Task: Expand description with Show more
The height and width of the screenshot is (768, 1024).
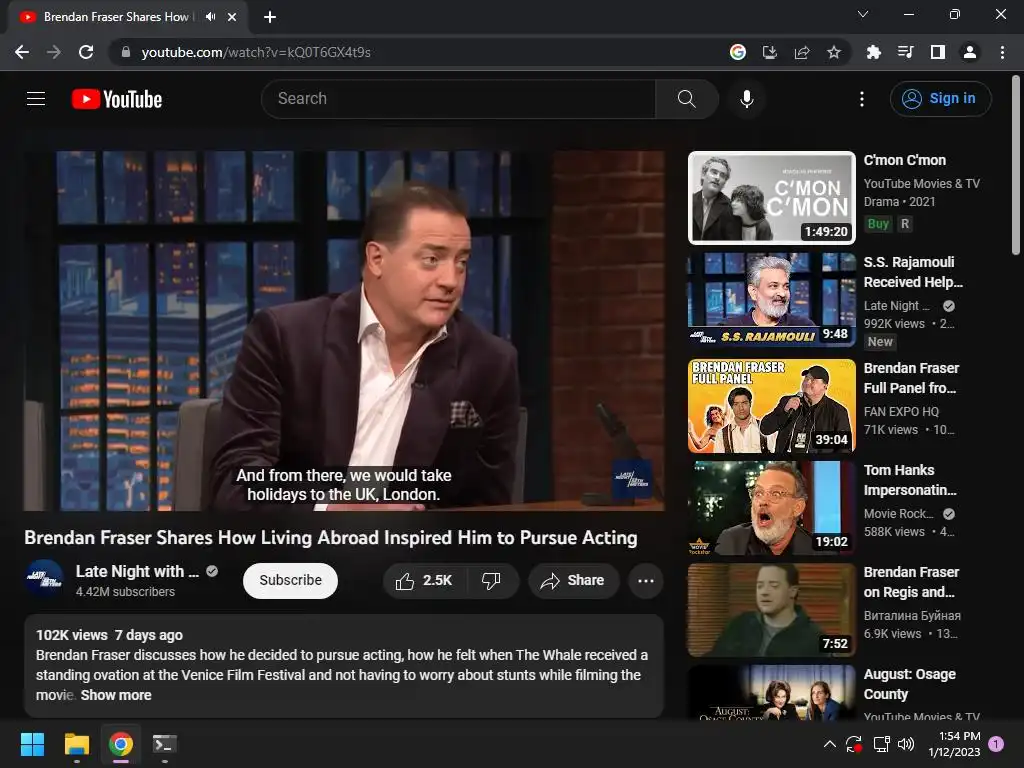Action: pos(116,696)
